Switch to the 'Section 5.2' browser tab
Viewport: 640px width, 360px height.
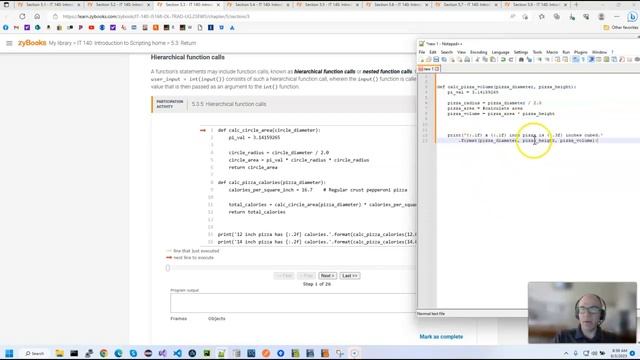[x=118, y=4]
